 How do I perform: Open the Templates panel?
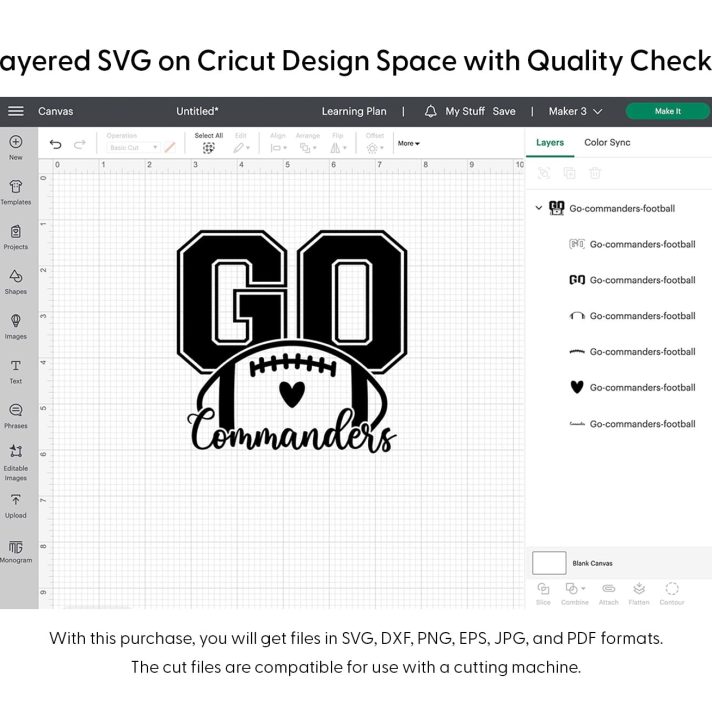(x=16, y=192)
